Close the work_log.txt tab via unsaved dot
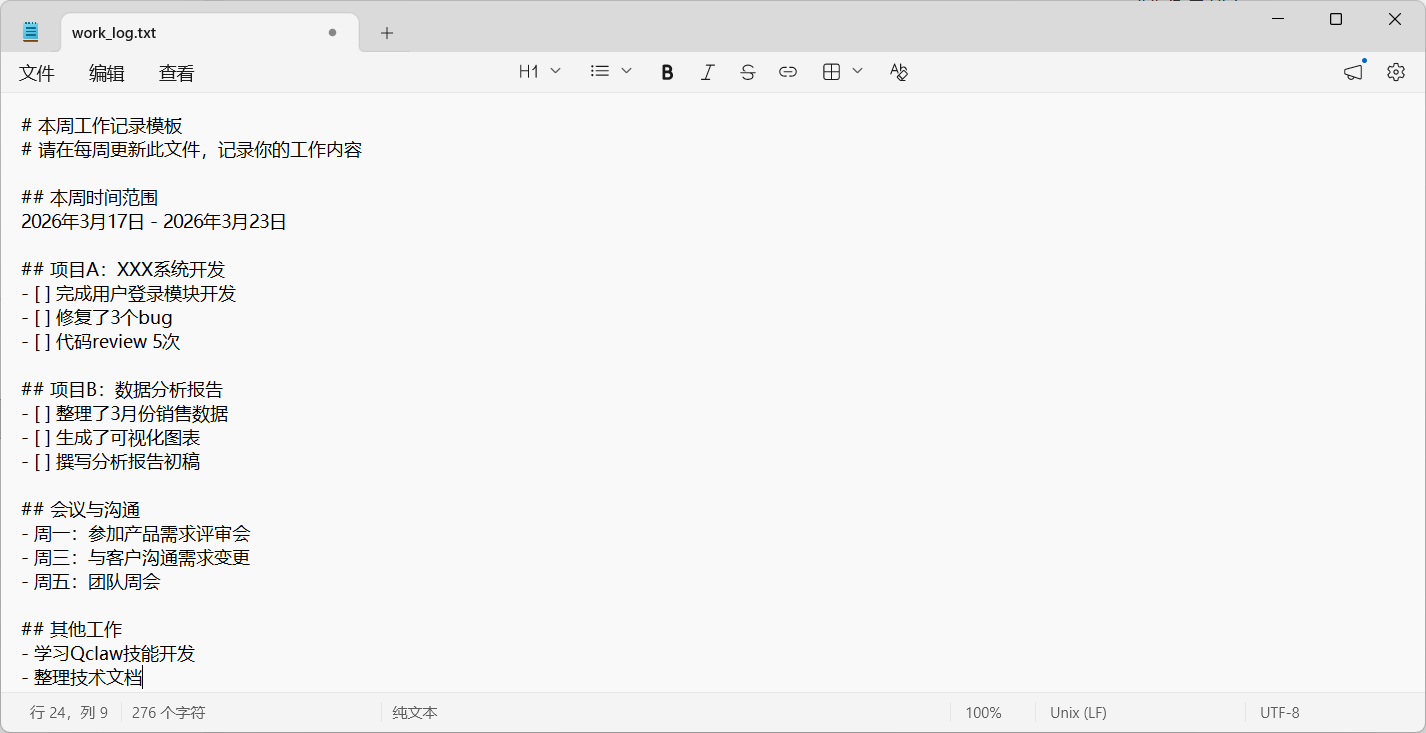This screenshot has width=1426, height=733. (x=332, y=32)
